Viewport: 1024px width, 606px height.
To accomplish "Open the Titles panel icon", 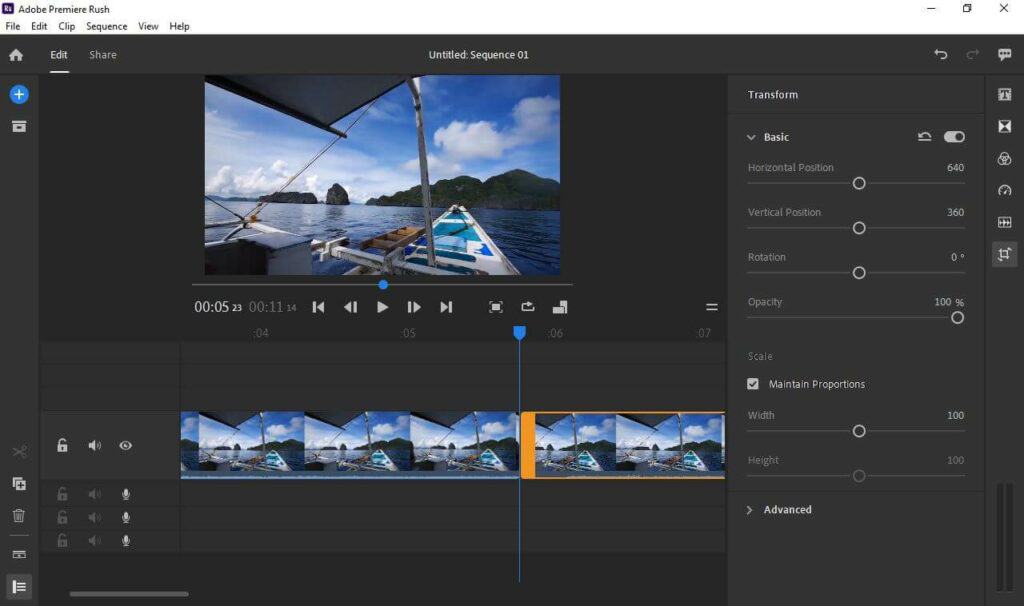I will [x=1004, y=95].
